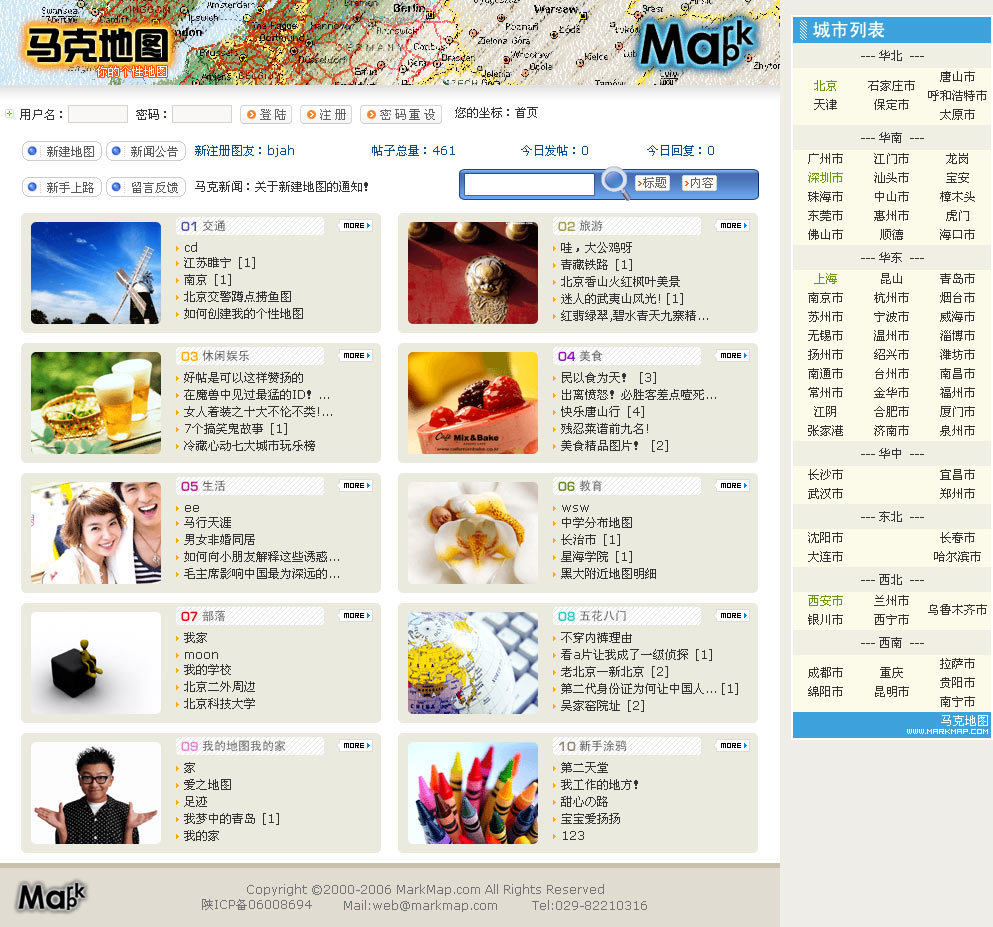Open the 男女非婚同居 post
Image resolution: width=993 pixels, height=927 pixels.
point(219,539)
